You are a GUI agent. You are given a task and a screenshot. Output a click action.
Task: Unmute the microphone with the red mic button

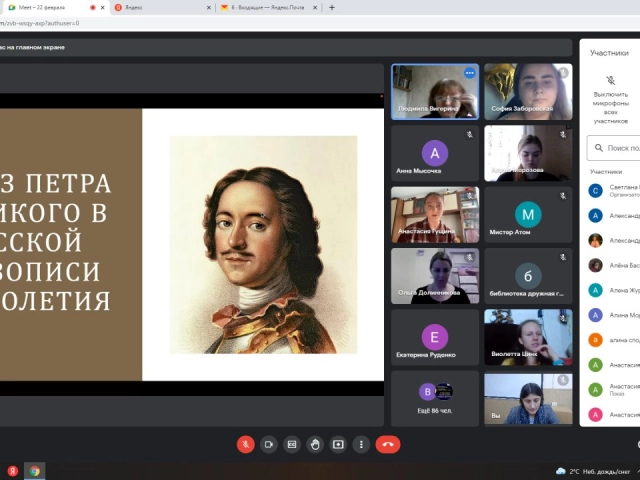[x=246, y=444]
